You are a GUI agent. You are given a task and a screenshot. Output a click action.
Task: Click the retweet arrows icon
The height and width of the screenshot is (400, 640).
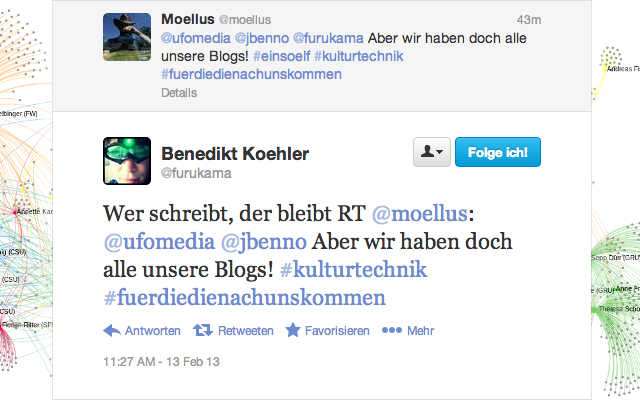tap(203, 330)
